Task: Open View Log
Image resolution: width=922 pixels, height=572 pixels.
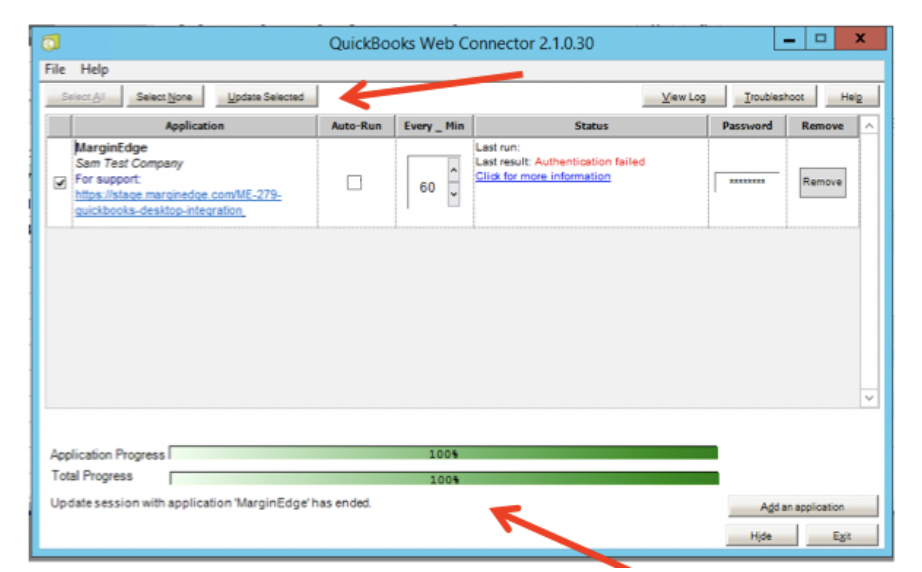Action: 684,96
